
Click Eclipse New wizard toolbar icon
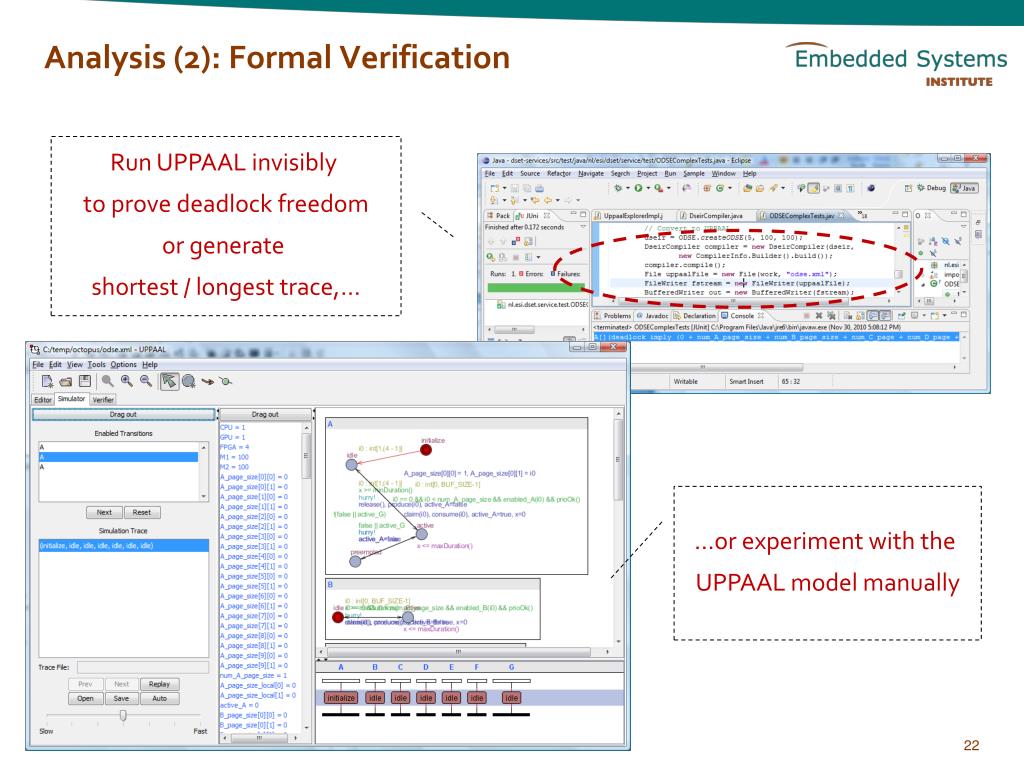tap(494, 188)
